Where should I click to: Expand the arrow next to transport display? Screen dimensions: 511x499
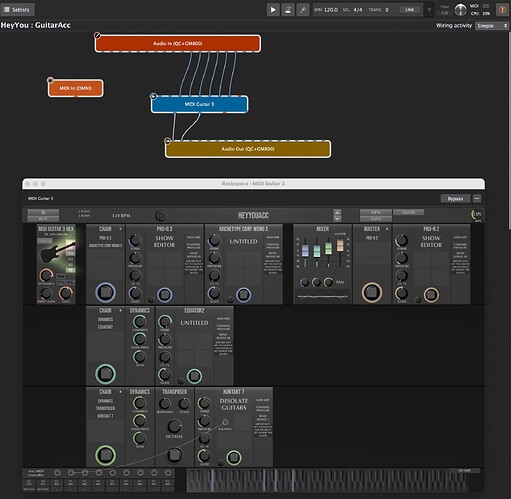pyautogui.click(x=429, y=10)
